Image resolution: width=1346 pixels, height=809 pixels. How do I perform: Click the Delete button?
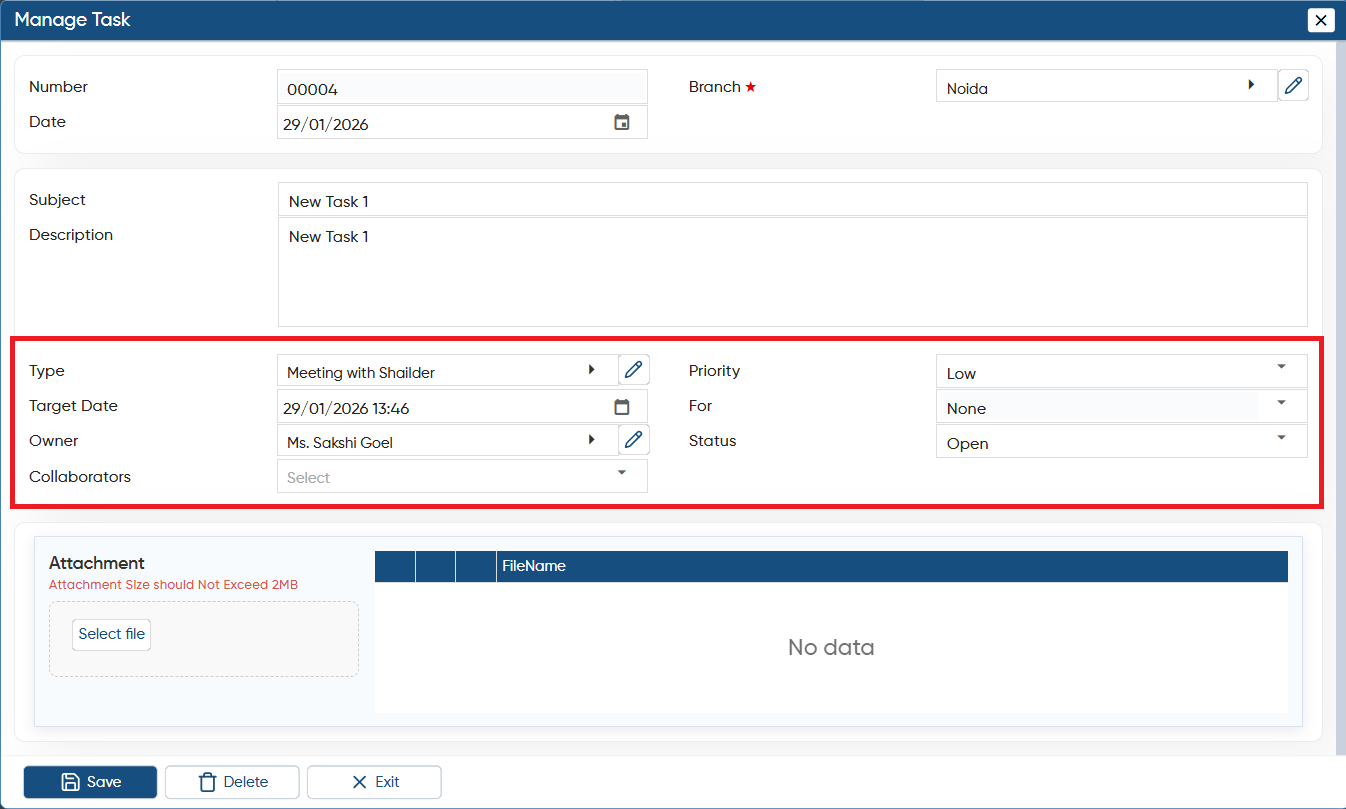[232, 782]
